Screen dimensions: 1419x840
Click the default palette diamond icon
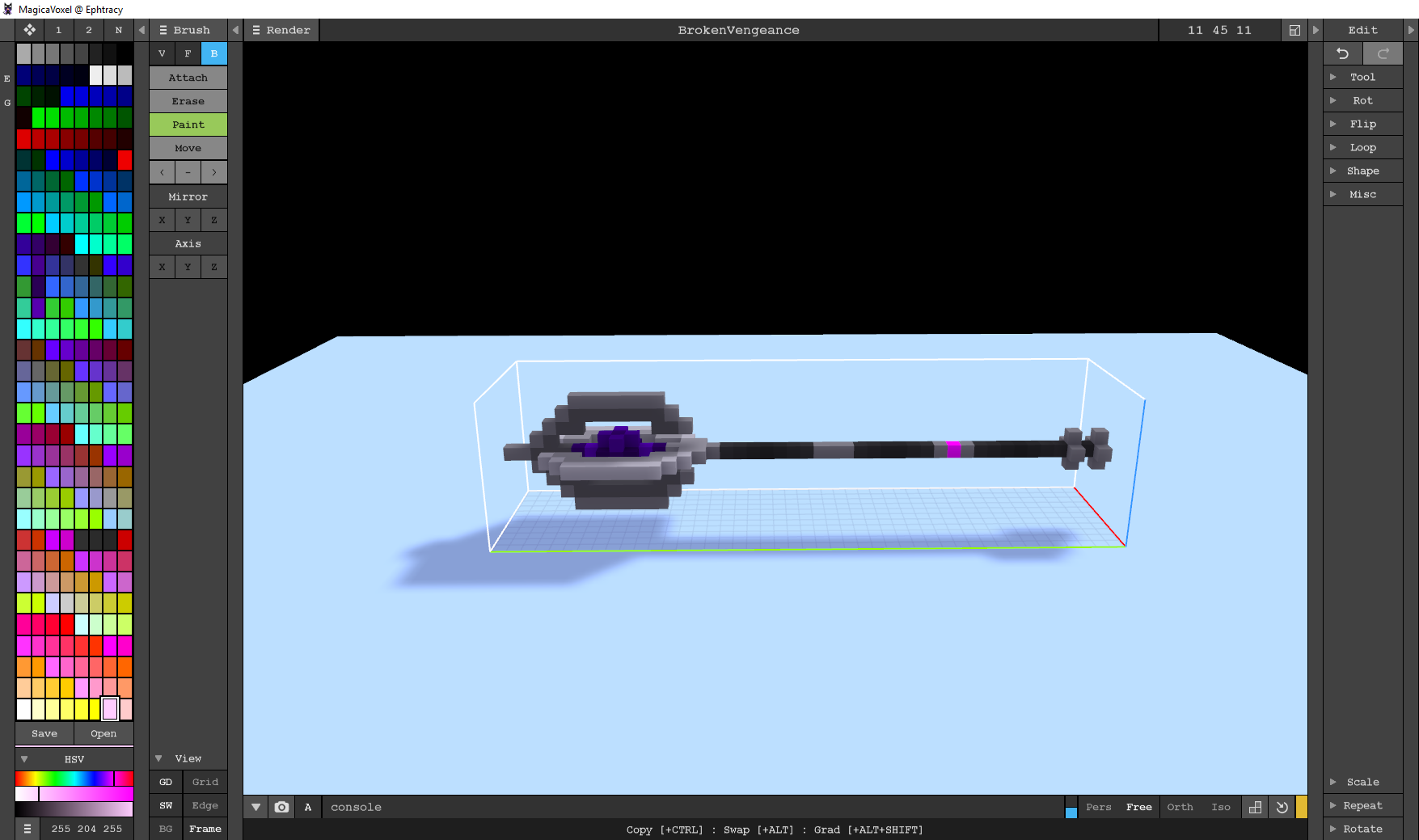coord(29,30)
